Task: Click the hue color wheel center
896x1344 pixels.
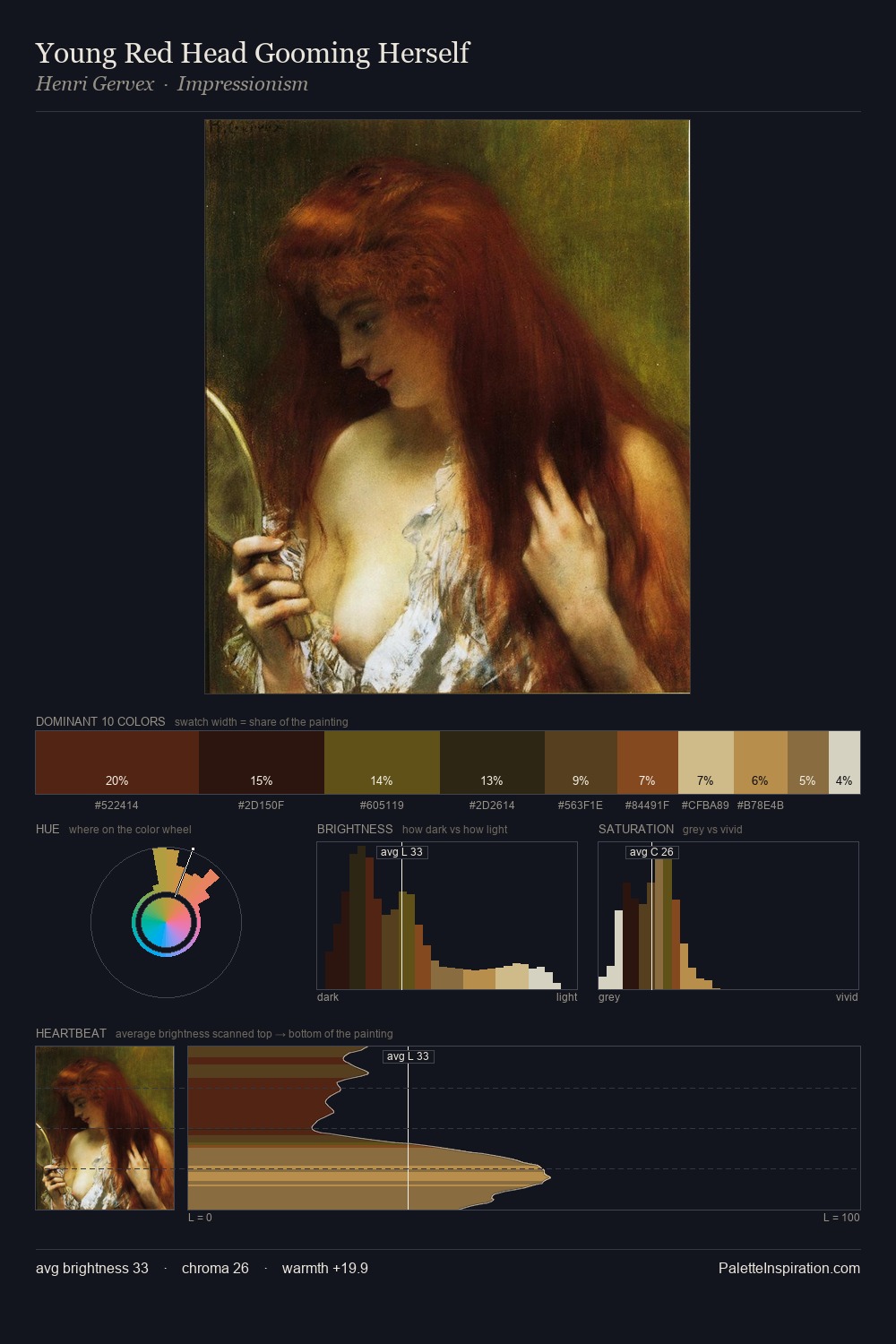Action: pyautogui.click(x=166, y=921)
